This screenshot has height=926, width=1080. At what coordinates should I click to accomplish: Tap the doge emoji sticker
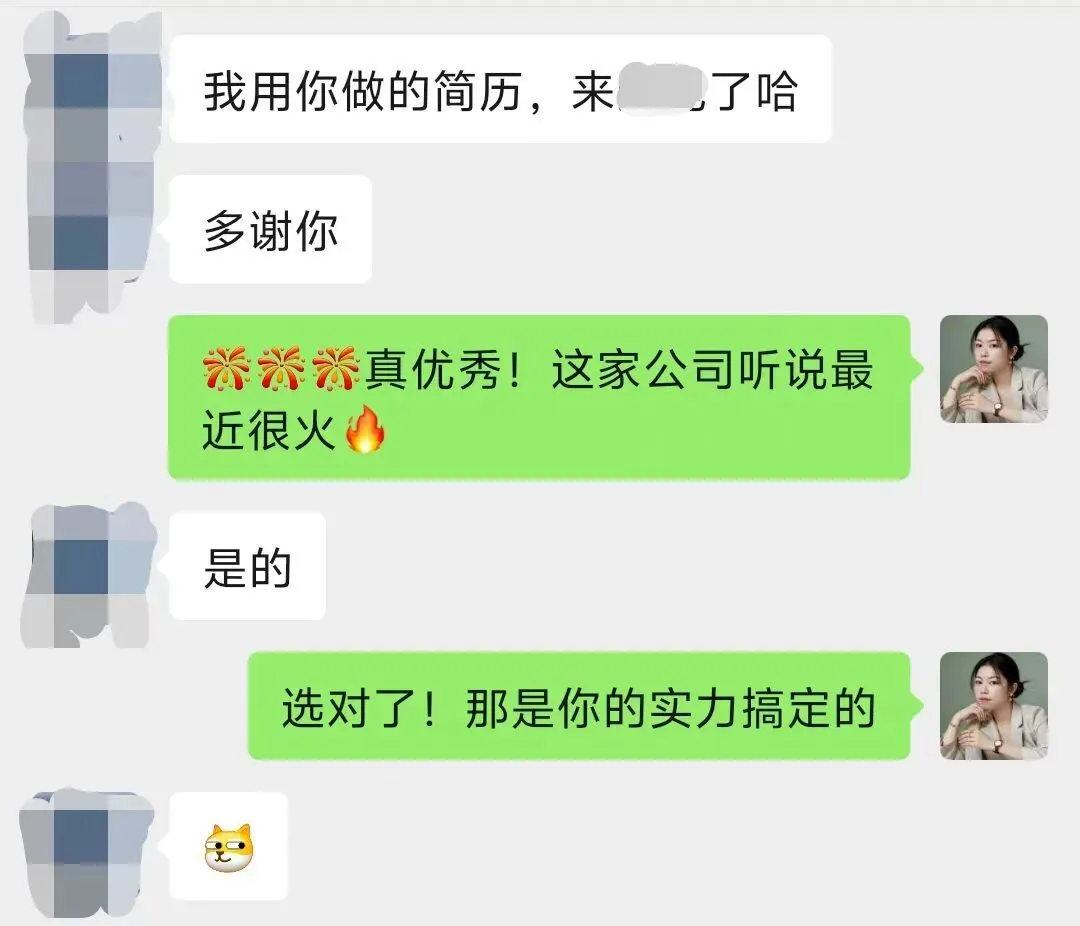[229, 847]
